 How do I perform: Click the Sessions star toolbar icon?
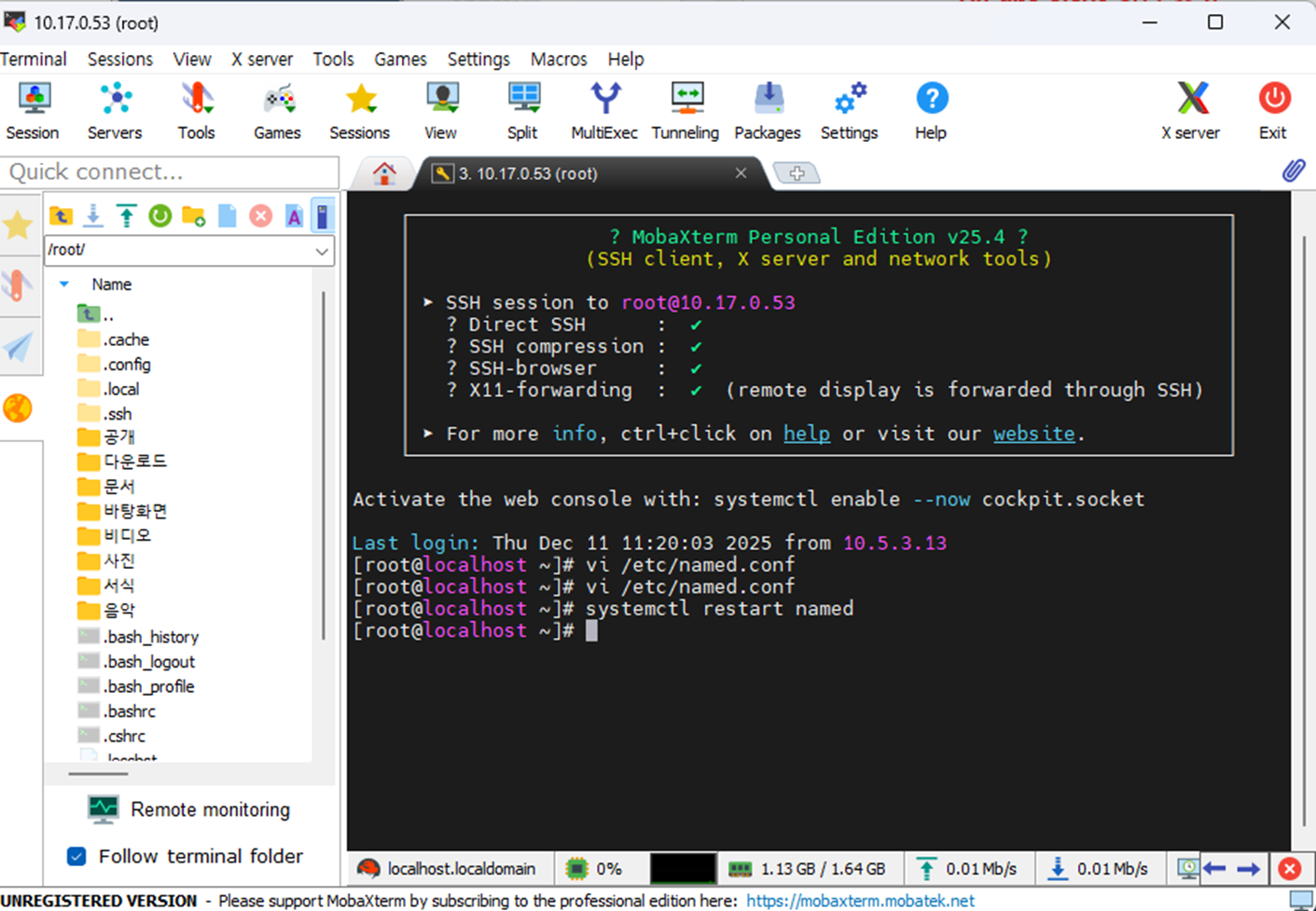point(360,111)
